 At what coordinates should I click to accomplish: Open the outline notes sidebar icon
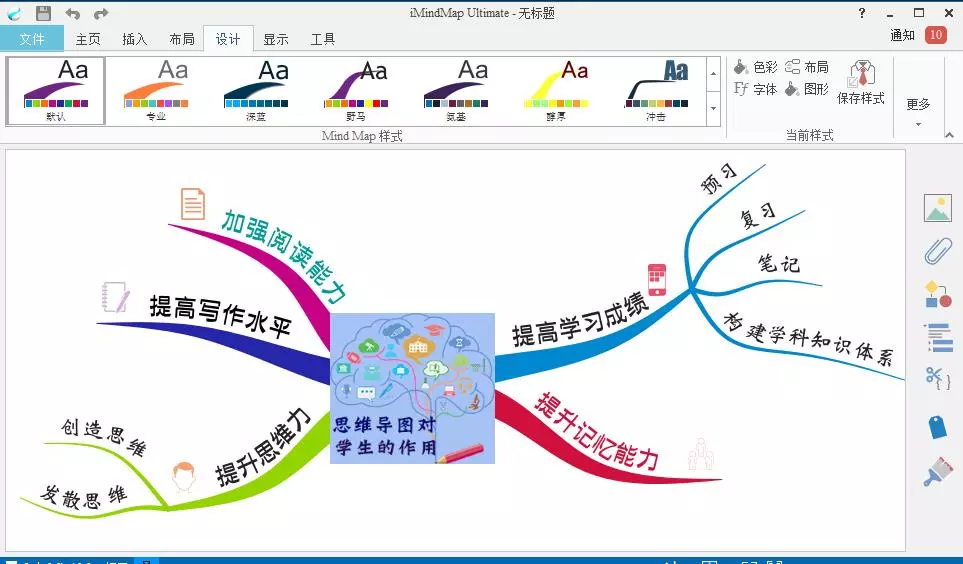click(x=938, y=338)
